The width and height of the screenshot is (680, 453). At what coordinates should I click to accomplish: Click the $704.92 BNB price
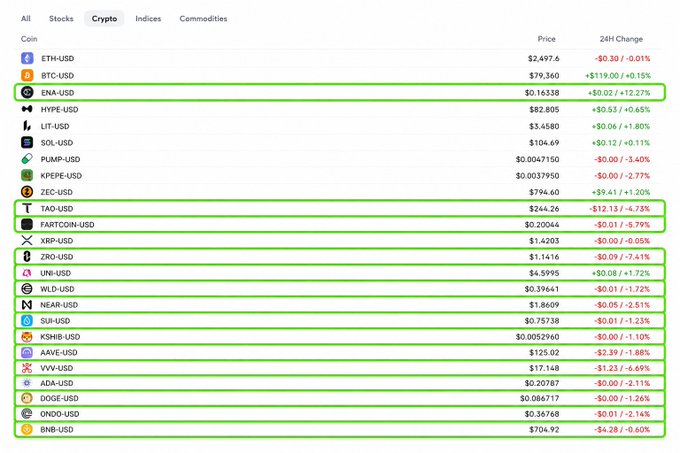(x=544, y=430)
